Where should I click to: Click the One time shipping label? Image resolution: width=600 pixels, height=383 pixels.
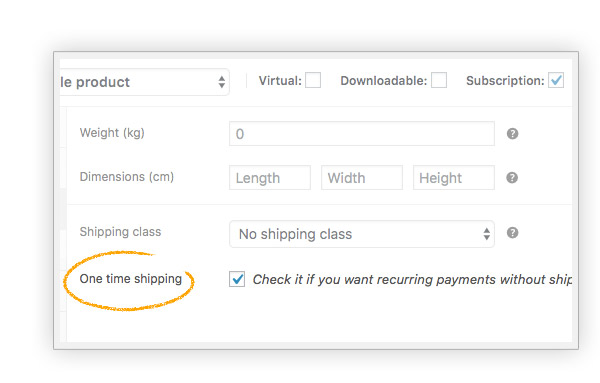130,279
